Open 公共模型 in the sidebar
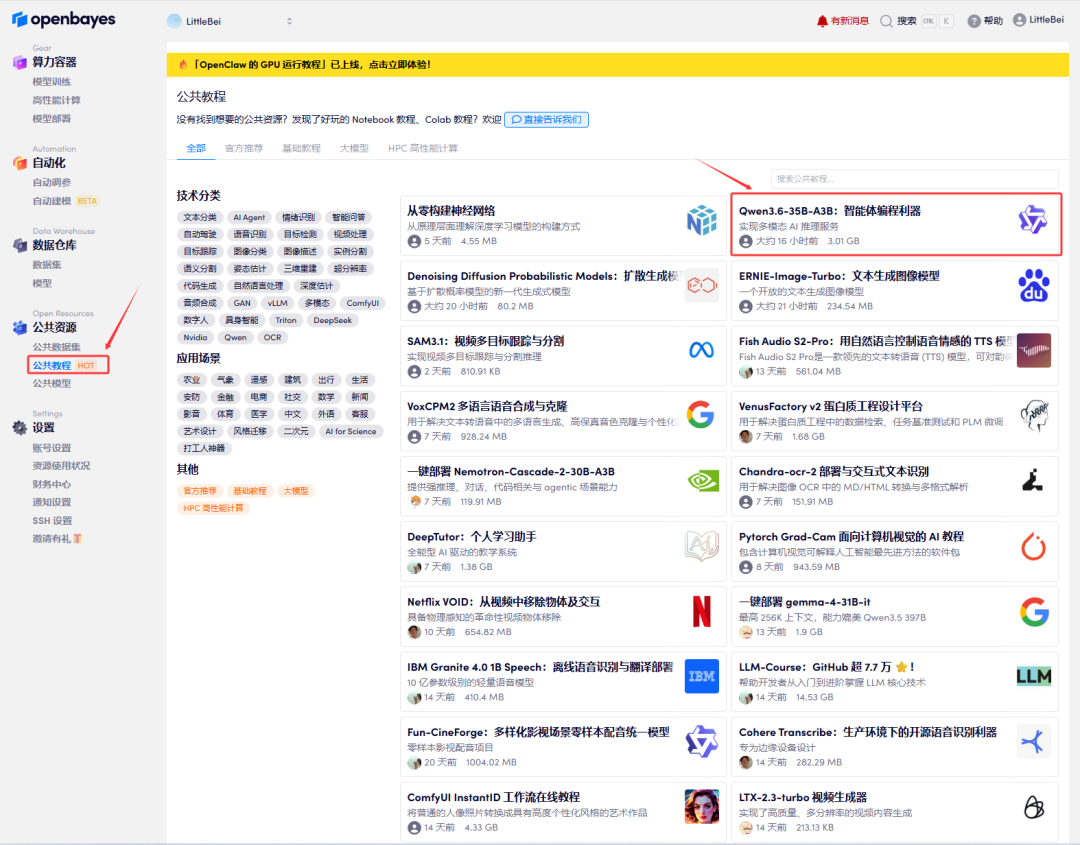 [52, 383]
